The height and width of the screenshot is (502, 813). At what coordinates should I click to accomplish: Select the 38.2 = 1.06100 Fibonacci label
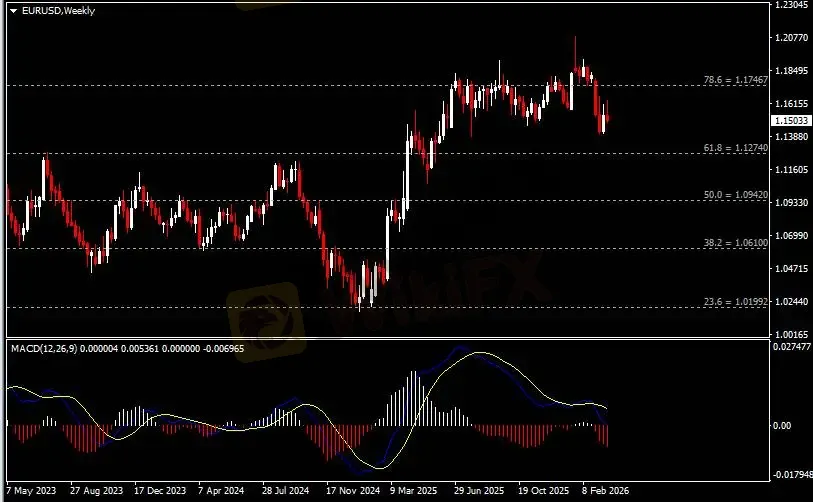736,243
